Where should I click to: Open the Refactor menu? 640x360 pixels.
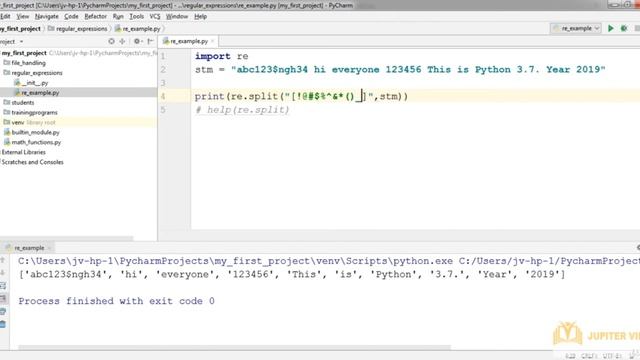tap(95, 16)
